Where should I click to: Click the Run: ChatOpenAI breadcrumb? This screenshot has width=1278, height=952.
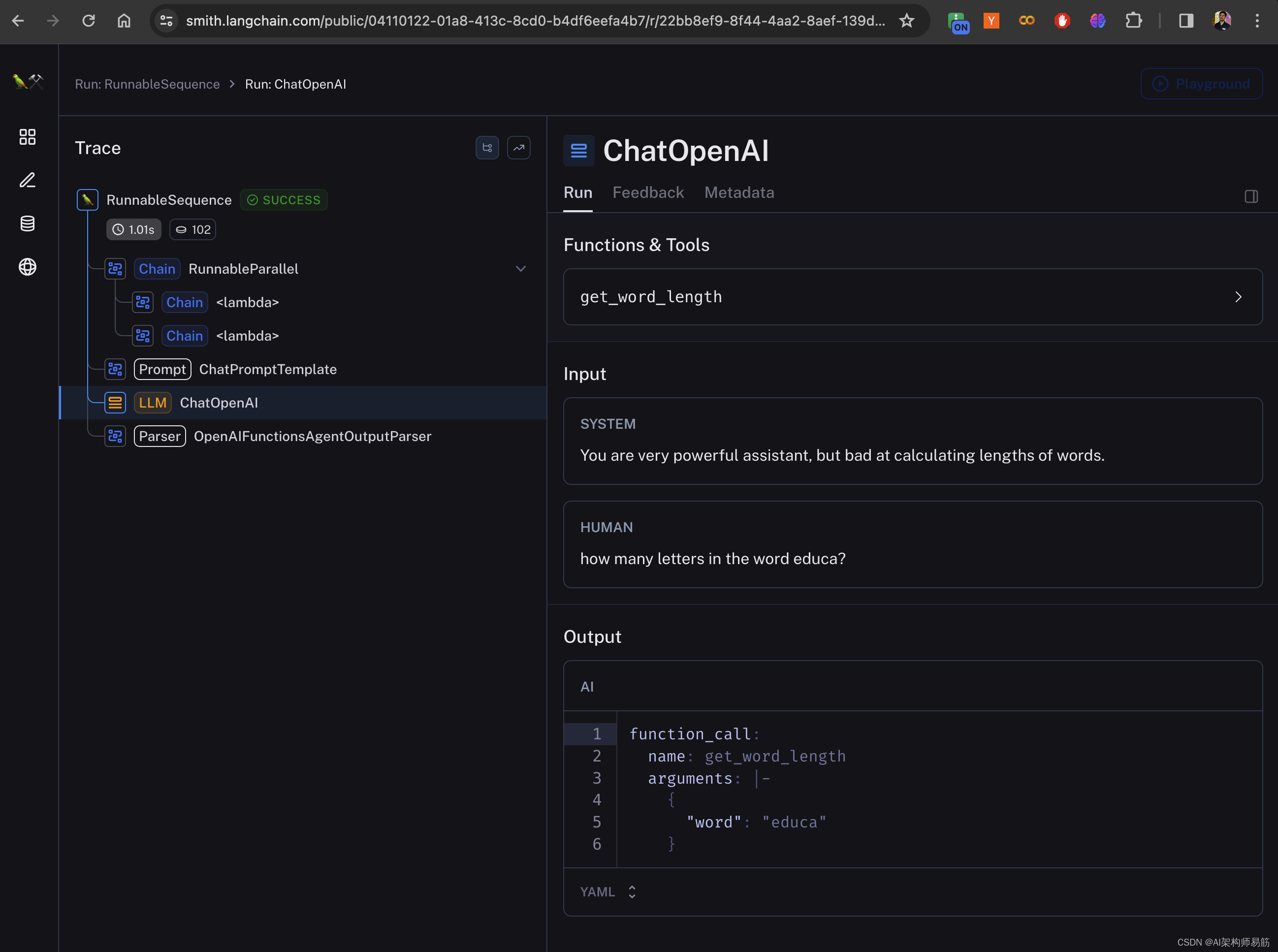point(295,84)
